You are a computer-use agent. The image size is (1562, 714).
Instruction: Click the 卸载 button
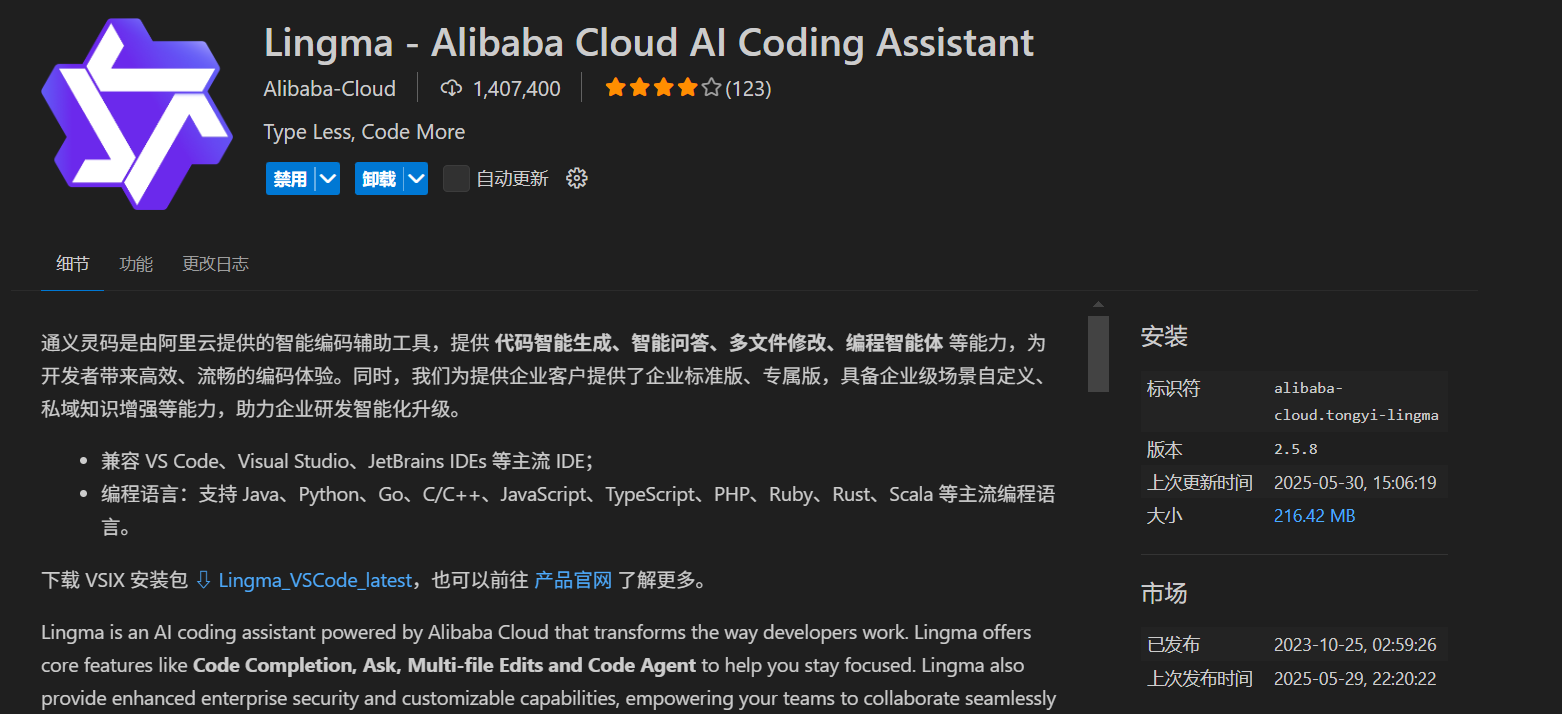coord(379,179)
